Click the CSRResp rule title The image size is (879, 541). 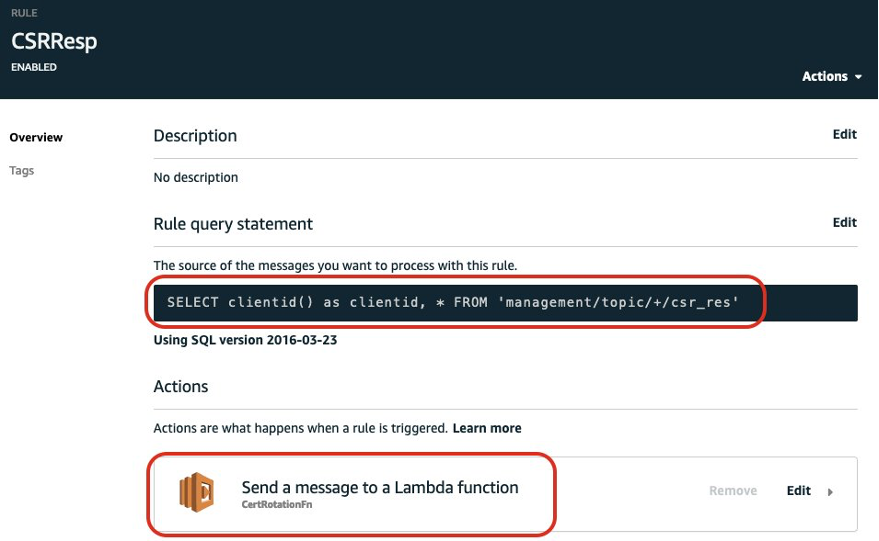54,42
